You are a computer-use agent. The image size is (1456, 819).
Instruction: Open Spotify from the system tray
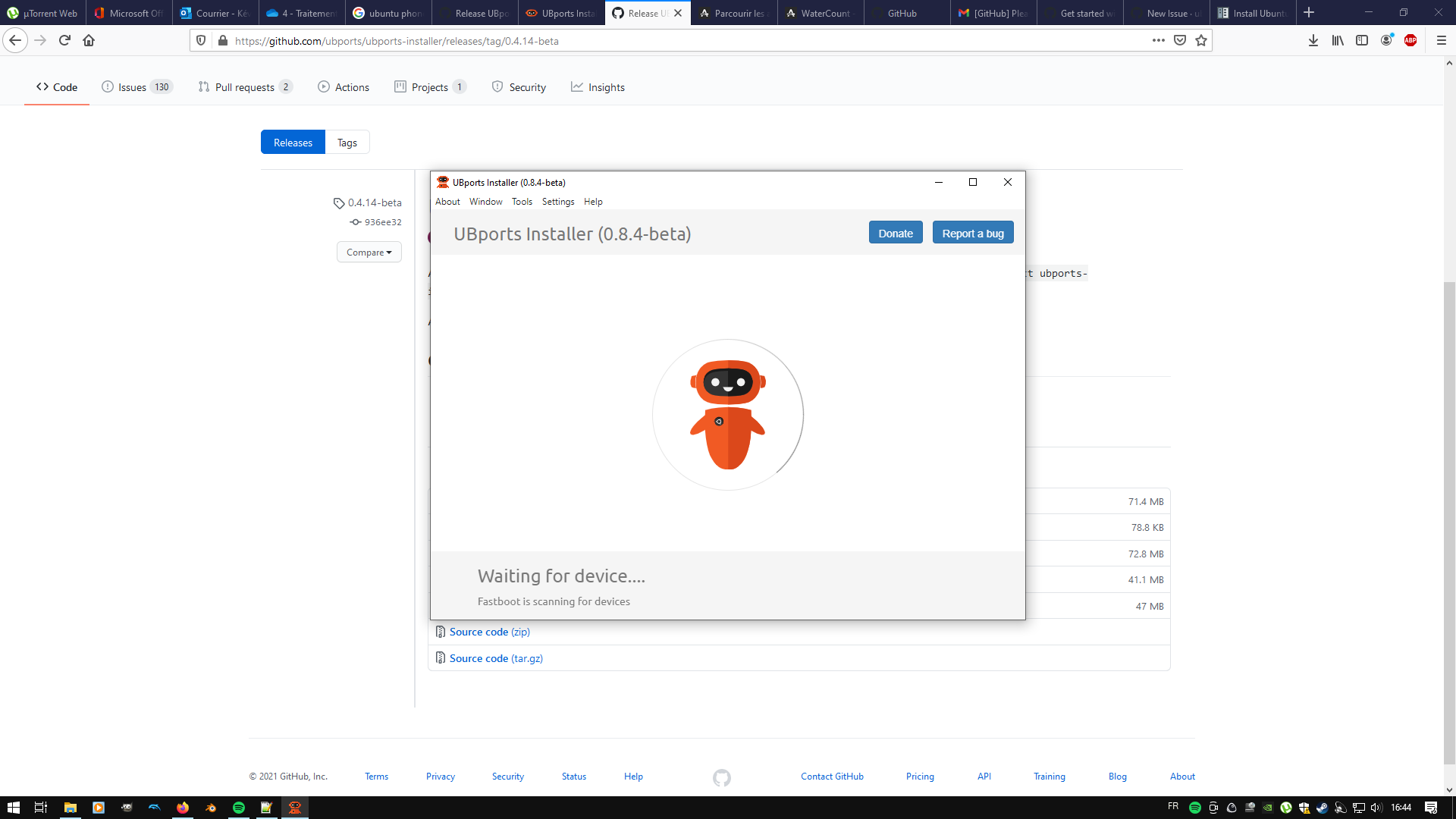pos(1197,808)
